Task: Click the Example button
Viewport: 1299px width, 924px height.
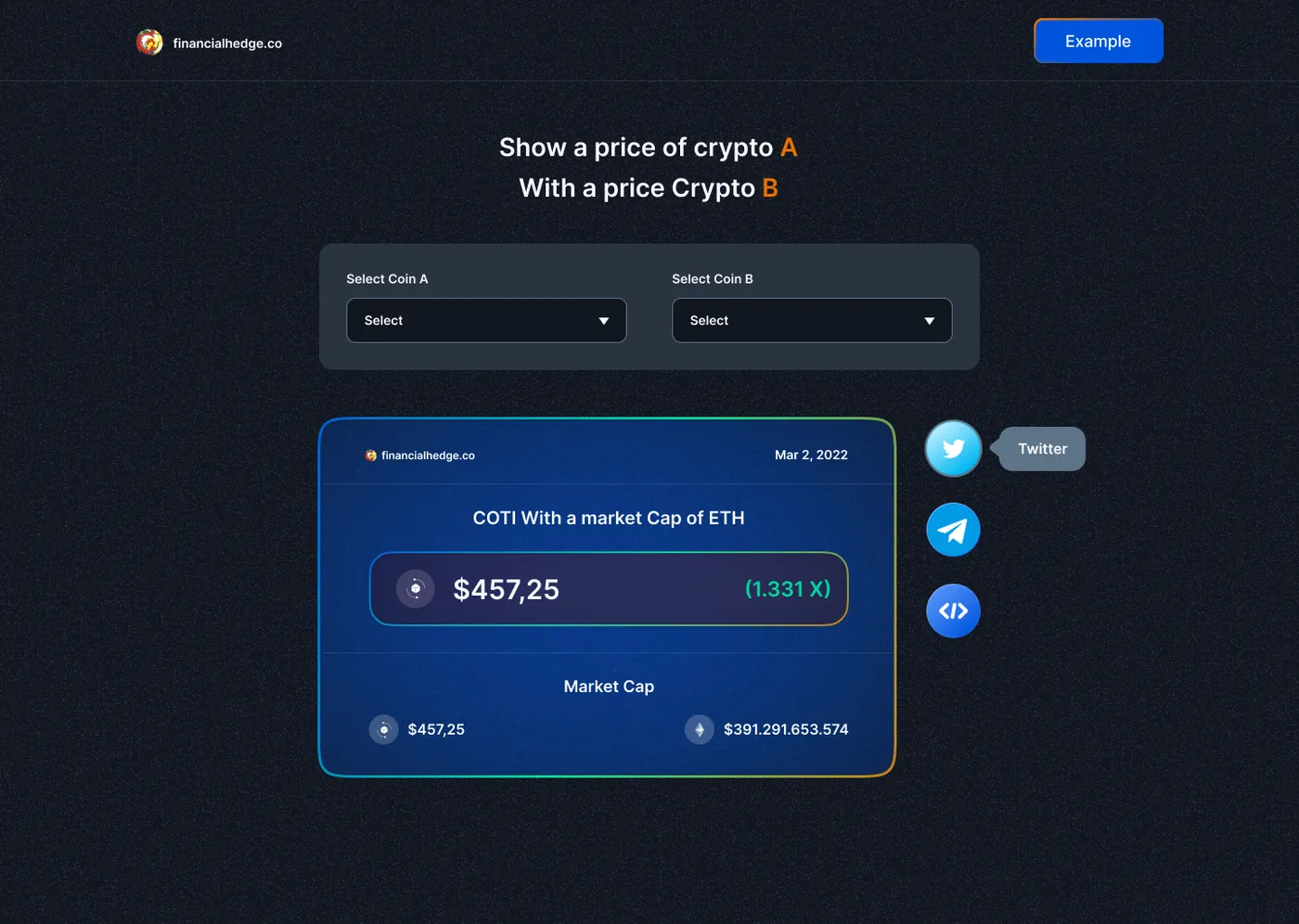Action: point(1099,41)
